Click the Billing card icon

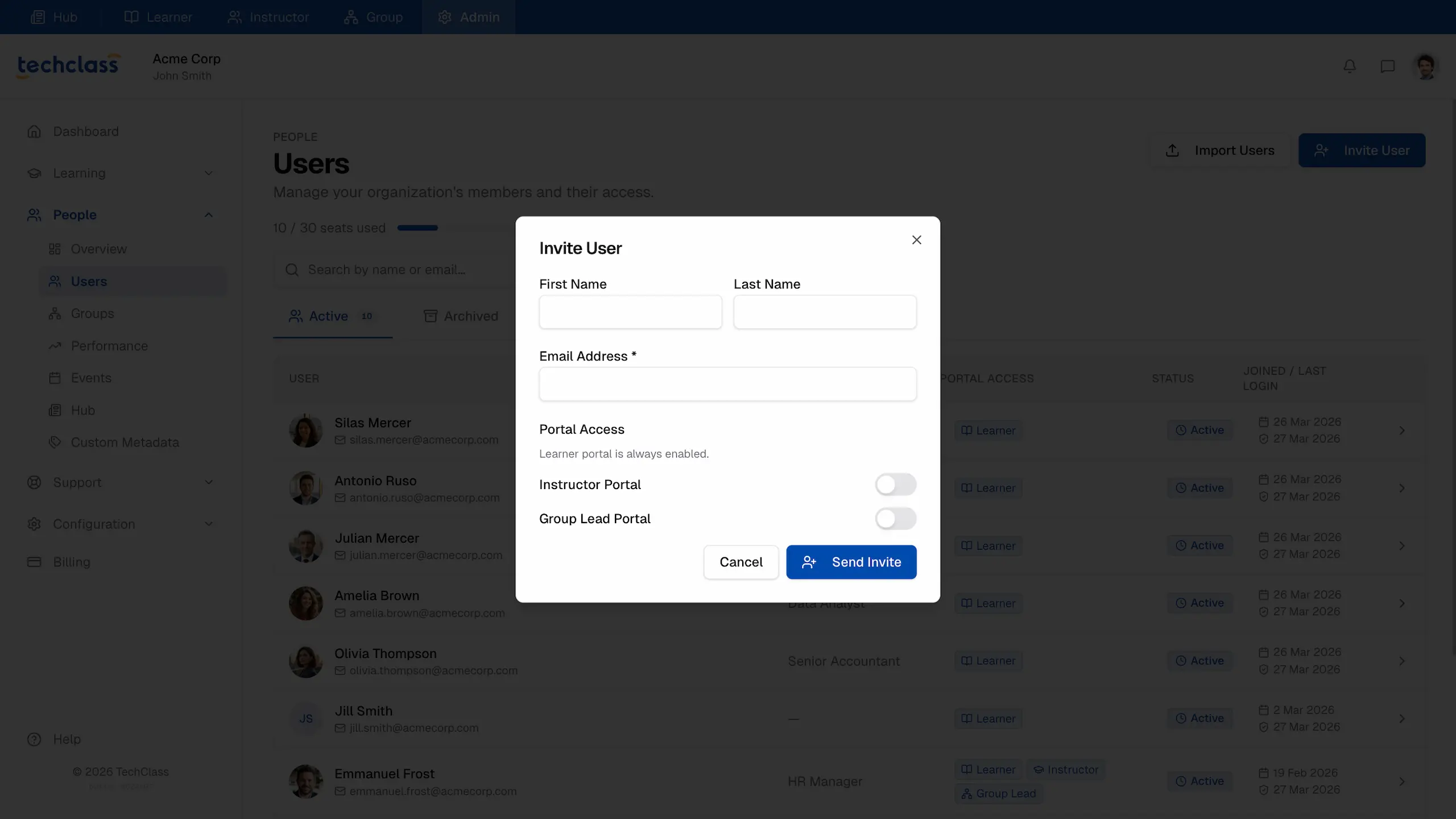click(34, 562)
